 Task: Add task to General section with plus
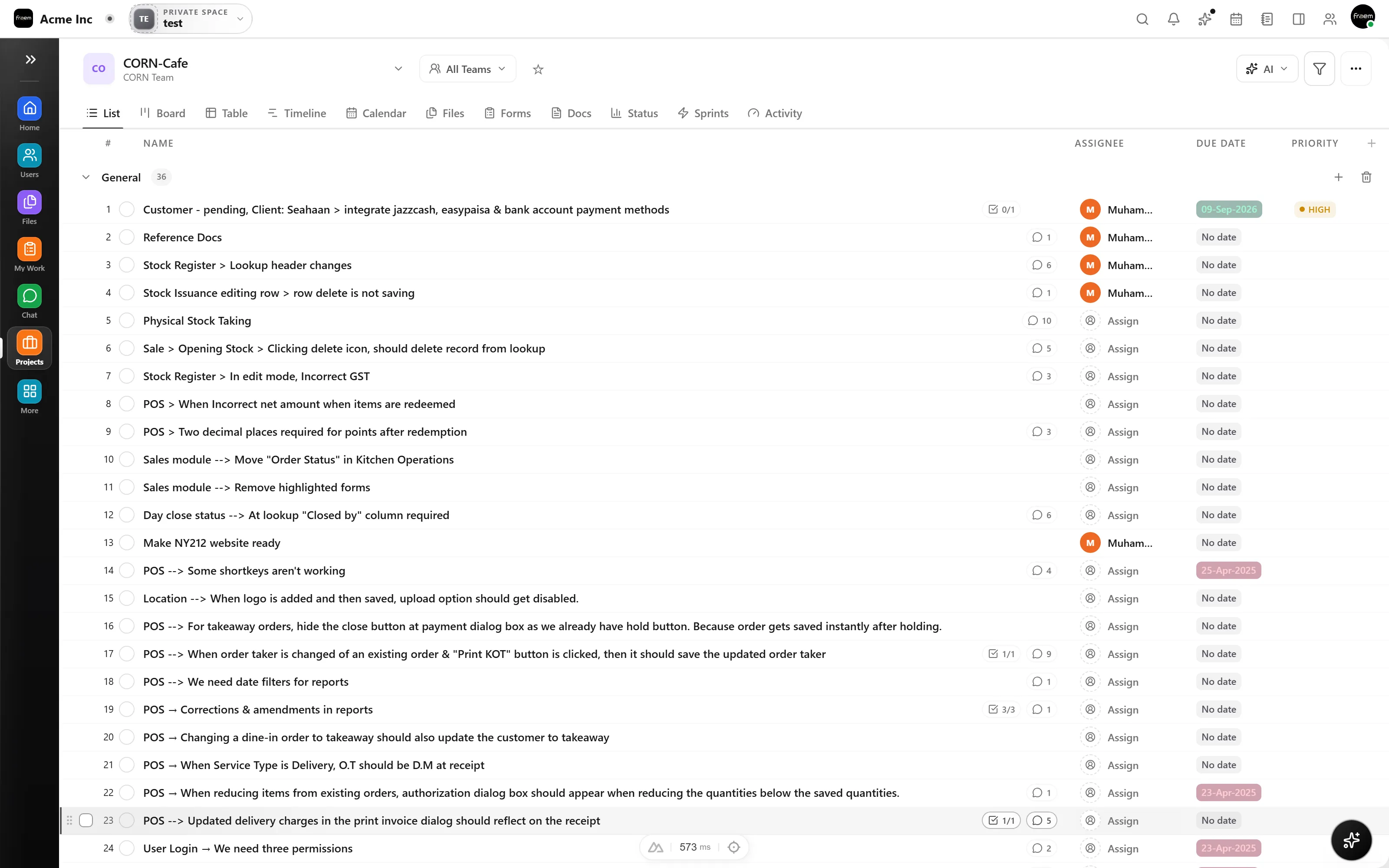coord(1339,178)
